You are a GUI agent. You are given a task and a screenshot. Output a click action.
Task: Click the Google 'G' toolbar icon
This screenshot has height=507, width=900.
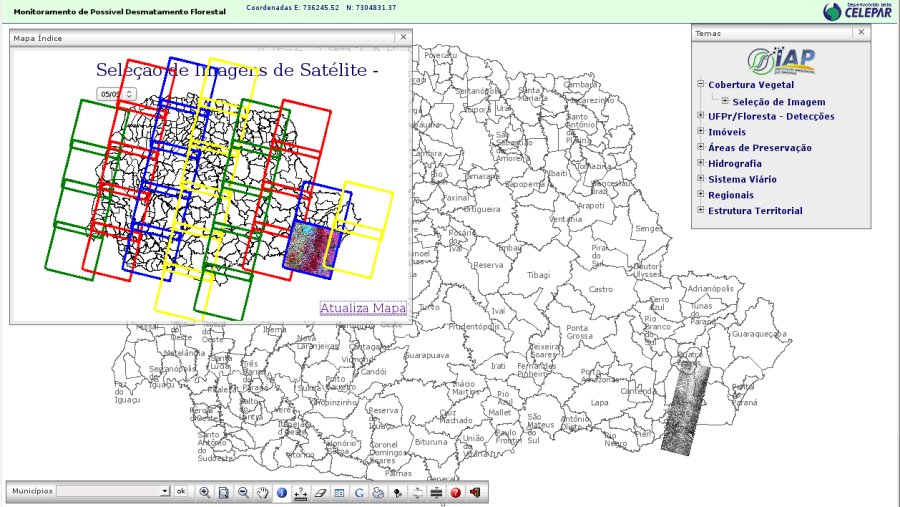click(358, 492)
